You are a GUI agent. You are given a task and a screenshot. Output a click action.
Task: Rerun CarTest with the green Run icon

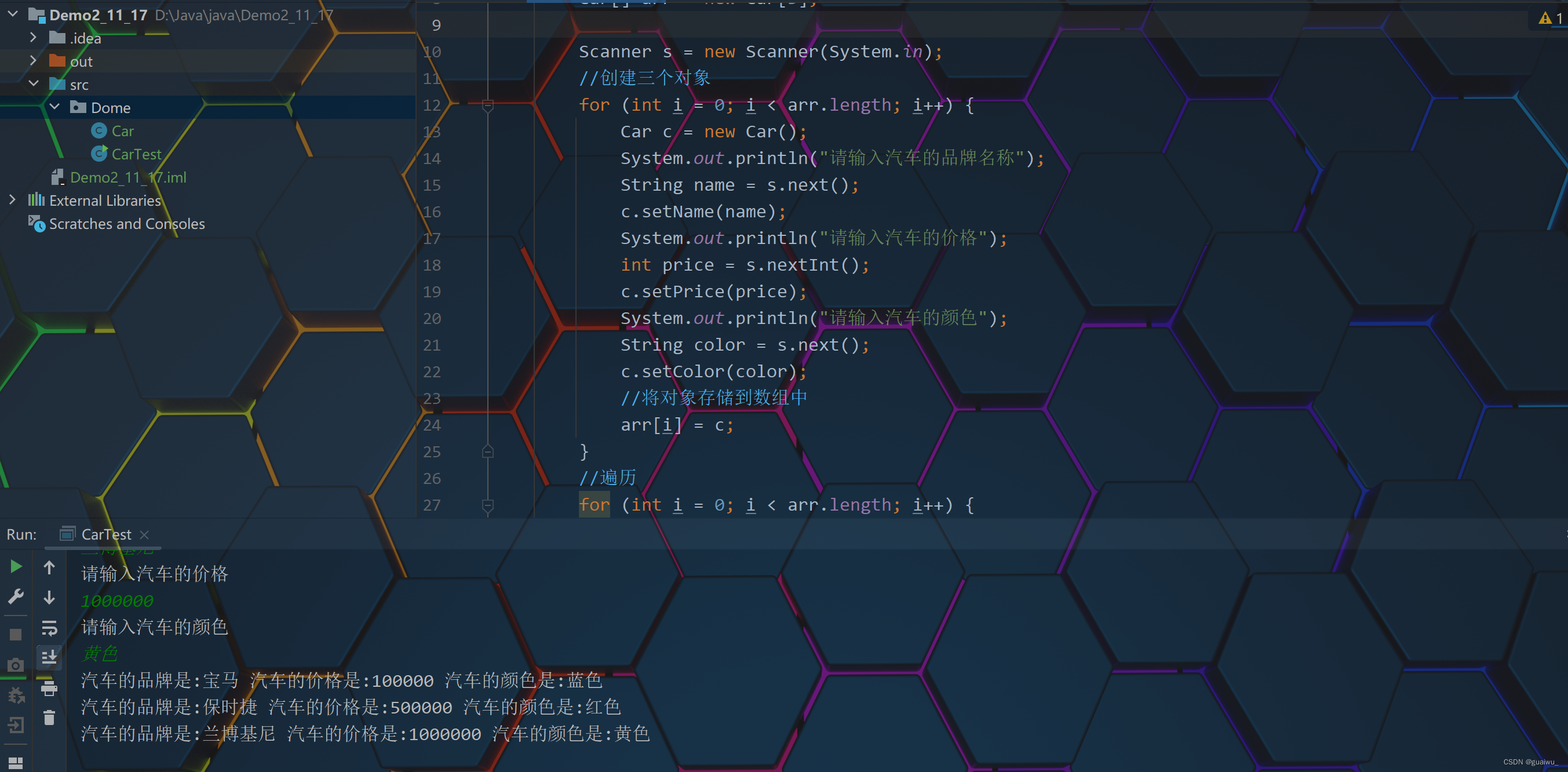point(16,567)
